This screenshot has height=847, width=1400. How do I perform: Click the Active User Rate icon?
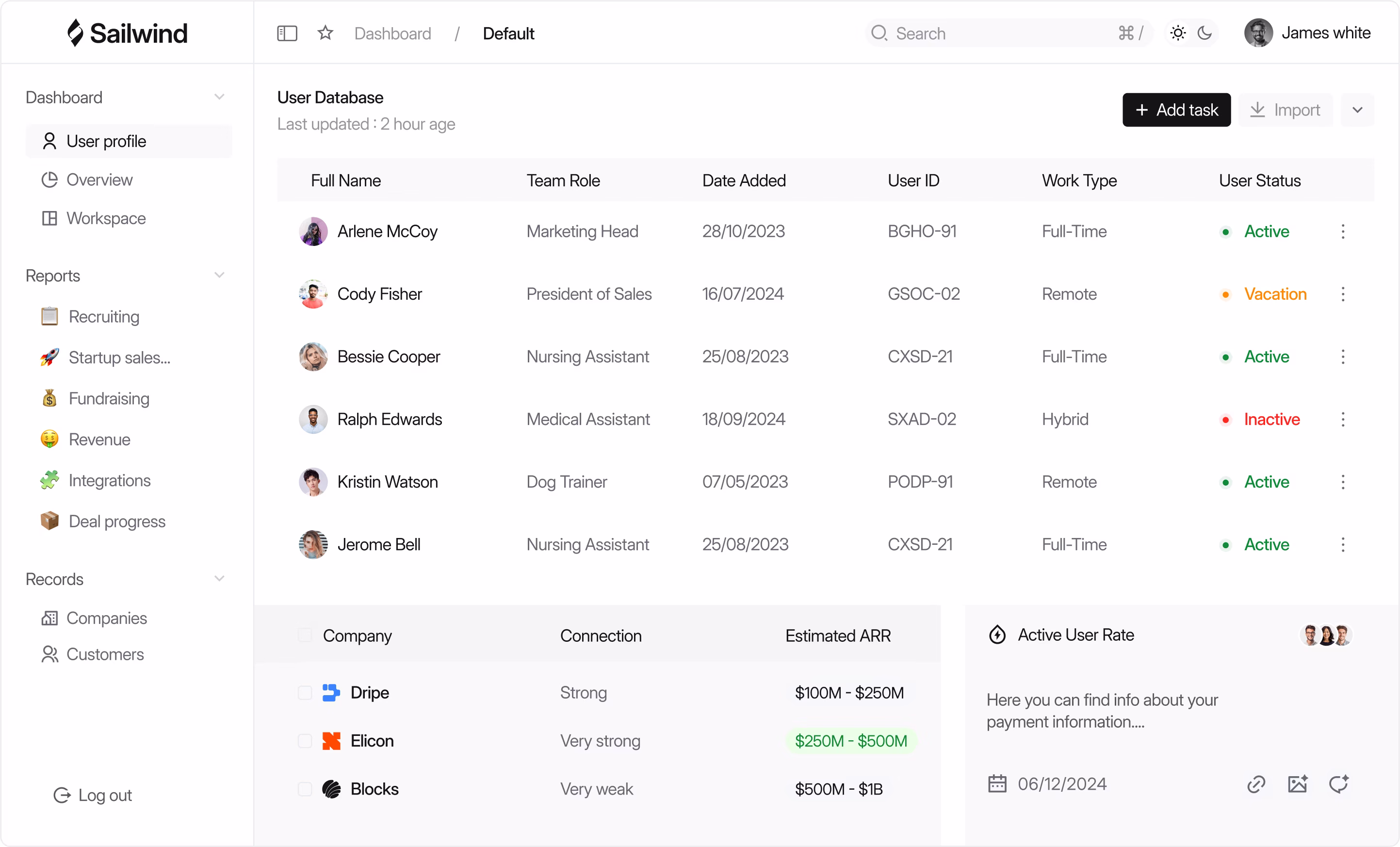tap(997, 635)
